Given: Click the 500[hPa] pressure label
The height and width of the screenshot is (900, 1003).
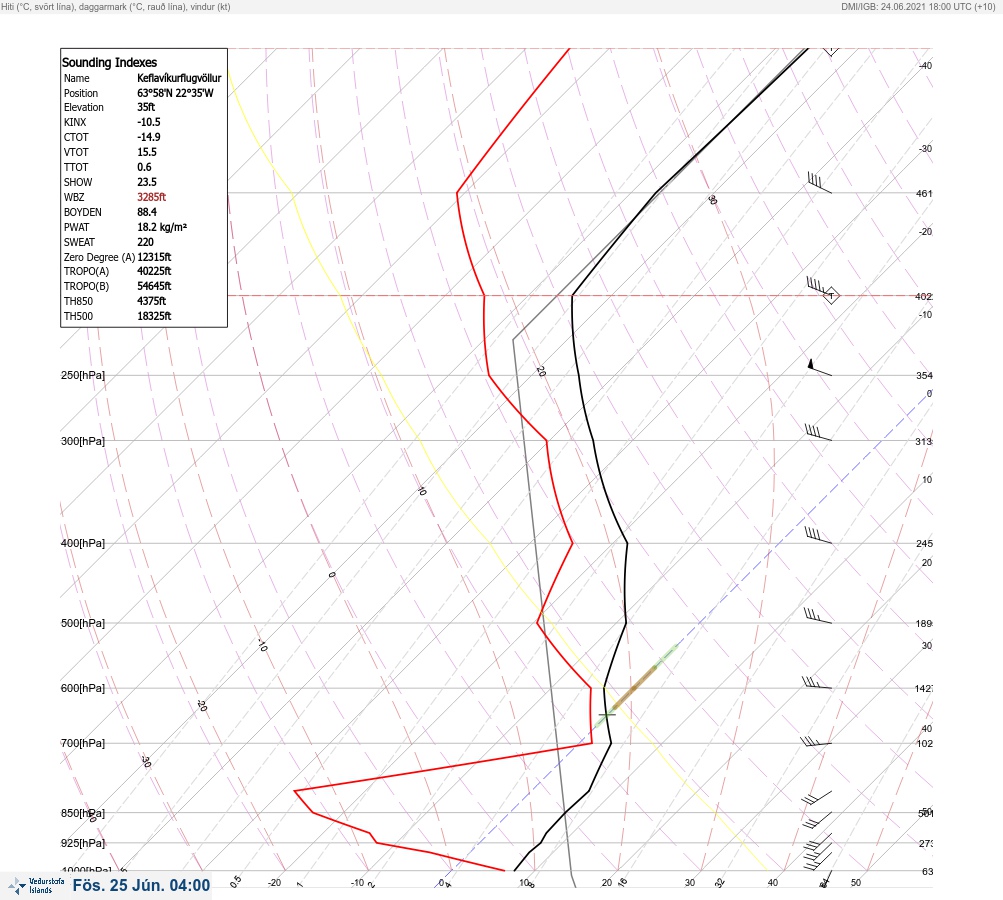Looking at the screenshot, I should 83,623.
